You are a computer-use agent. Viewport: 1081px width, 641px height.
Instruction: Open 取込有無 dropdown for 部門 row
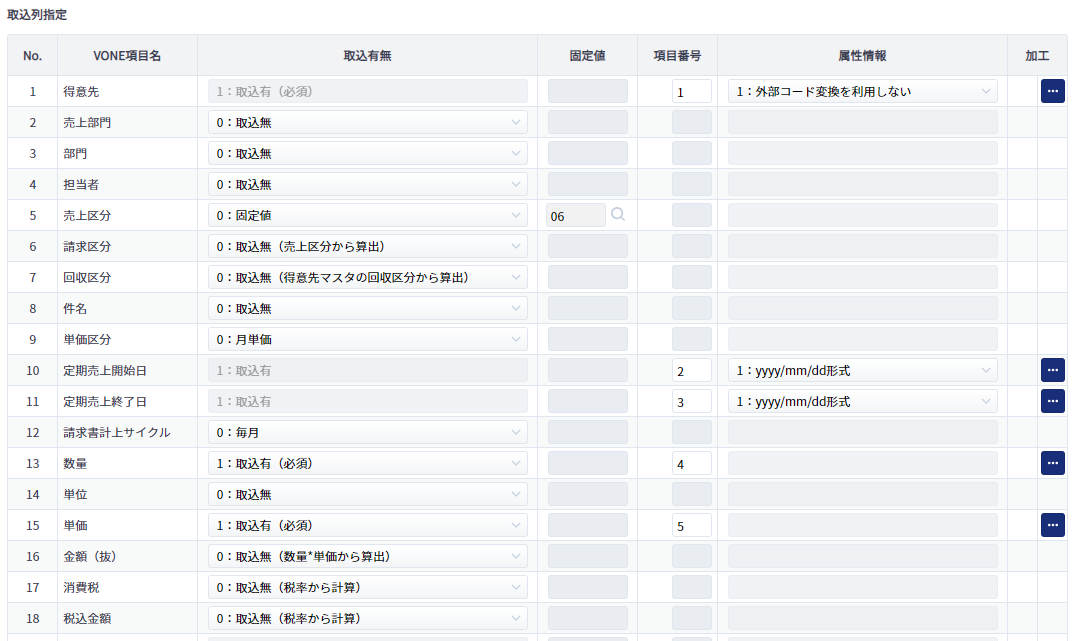point(367,153)
